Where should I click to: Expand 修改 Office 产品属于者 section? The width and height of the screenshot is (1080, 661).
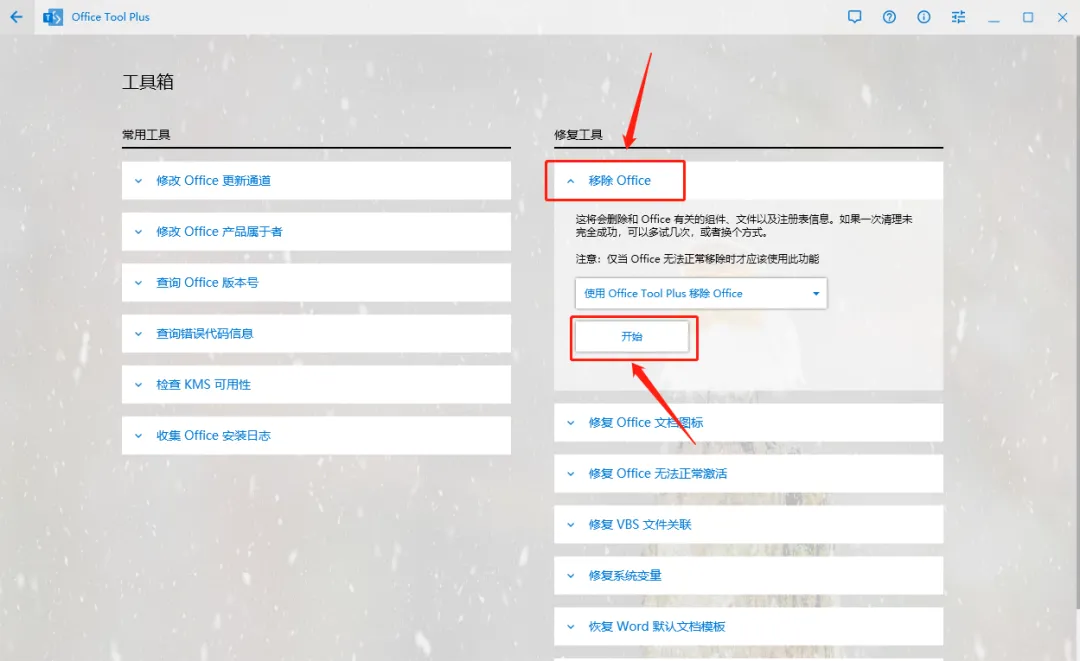(x=316, y=231)
